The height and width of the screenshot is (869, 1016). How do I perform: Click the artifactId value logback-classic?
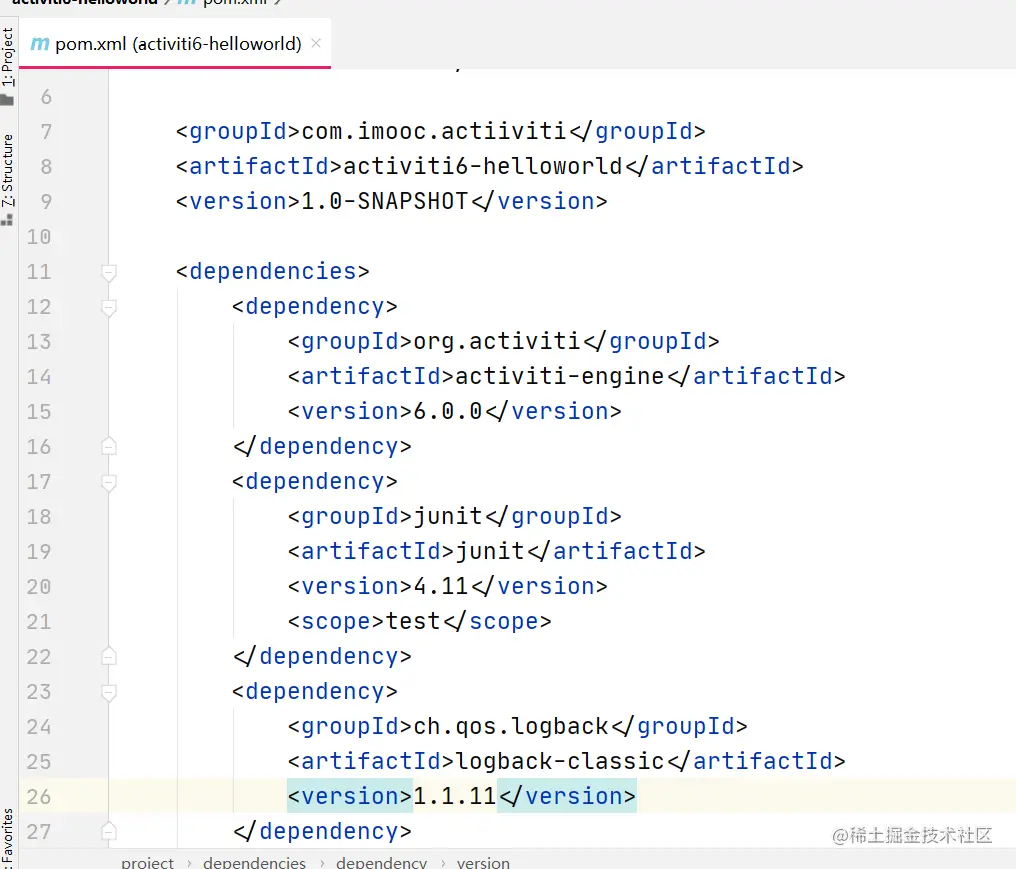coord(560,761)
